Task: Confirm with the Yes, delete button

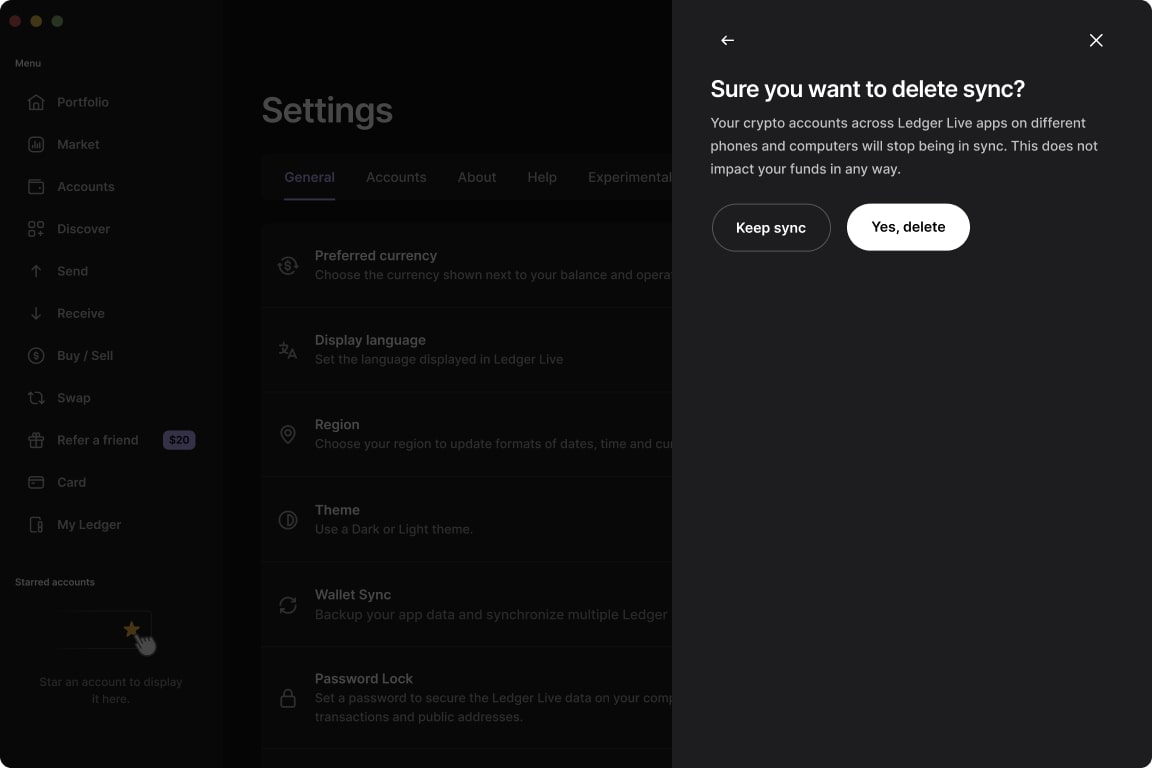Action: 907,227
